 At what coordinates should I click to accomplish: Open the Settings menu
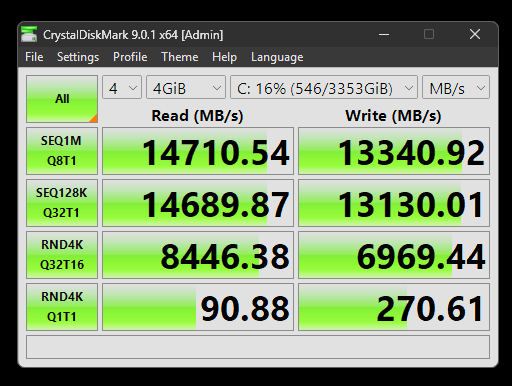(78, 57)
